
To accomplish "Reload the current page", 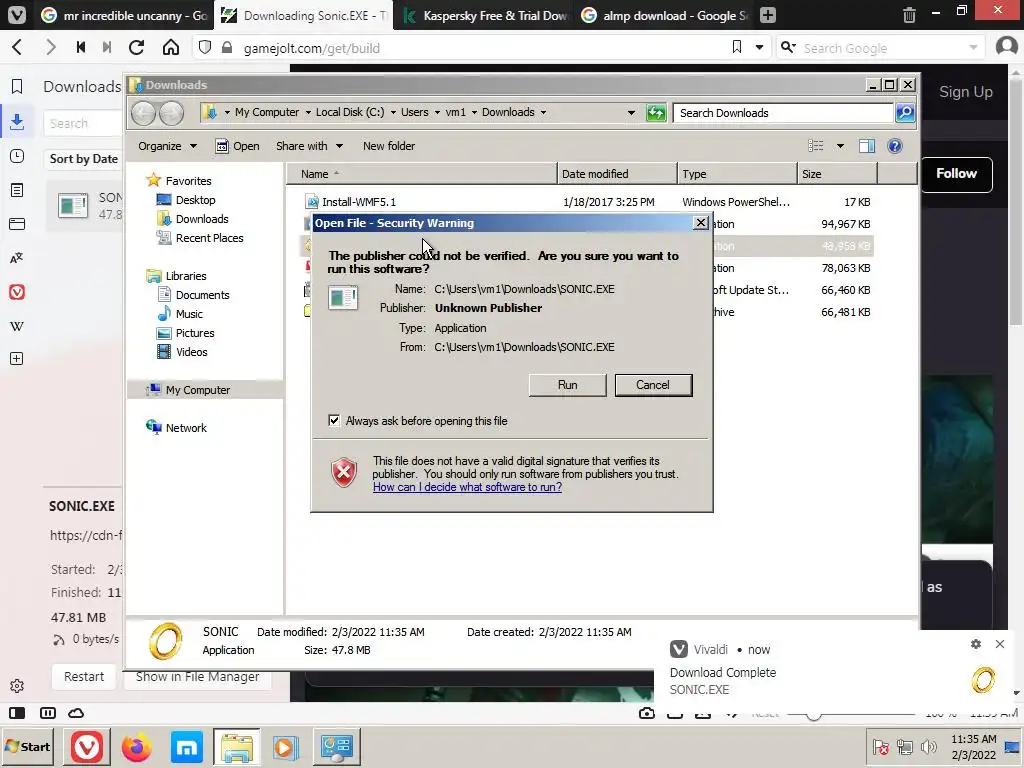I will point(136,47).
